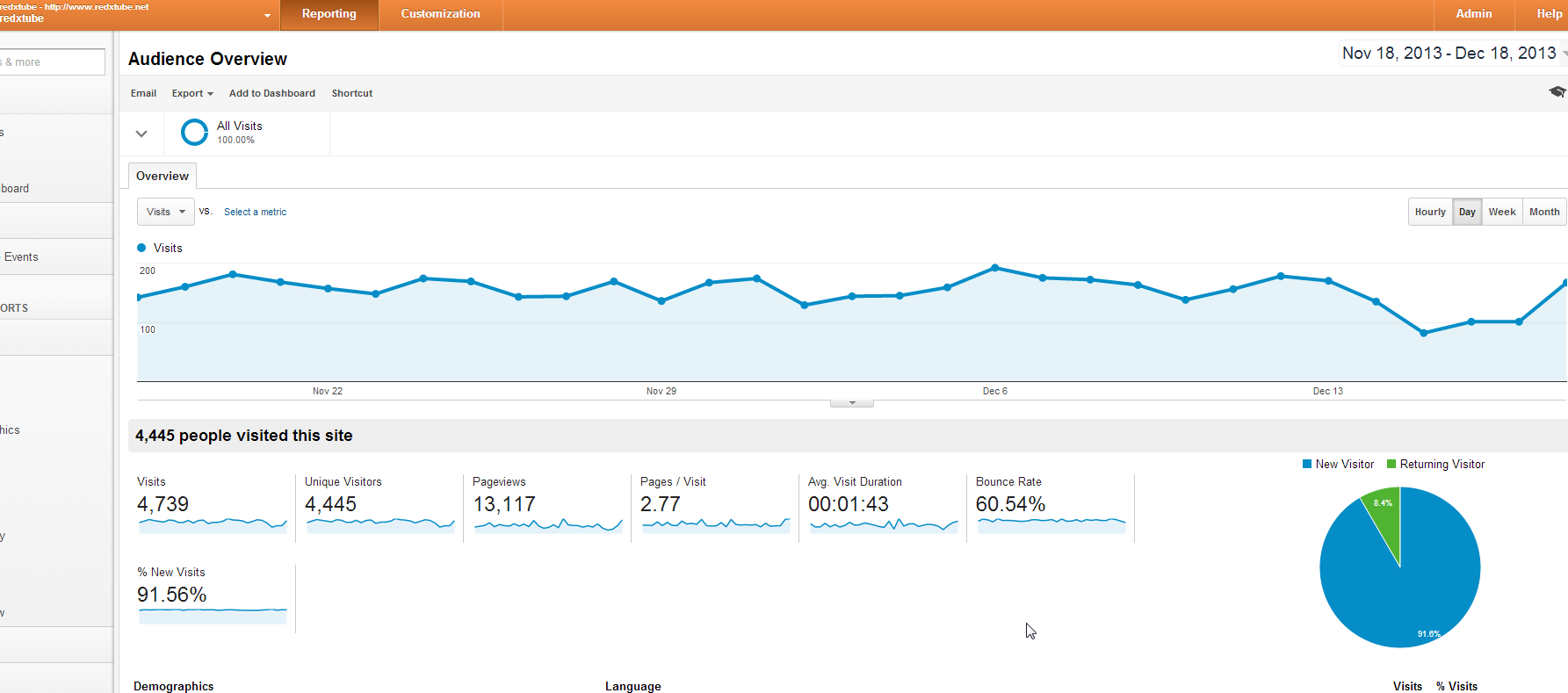This screenshot has width=1568, height=693.
Task: Click the graduation cap education icon
Action: (1557, 92)
